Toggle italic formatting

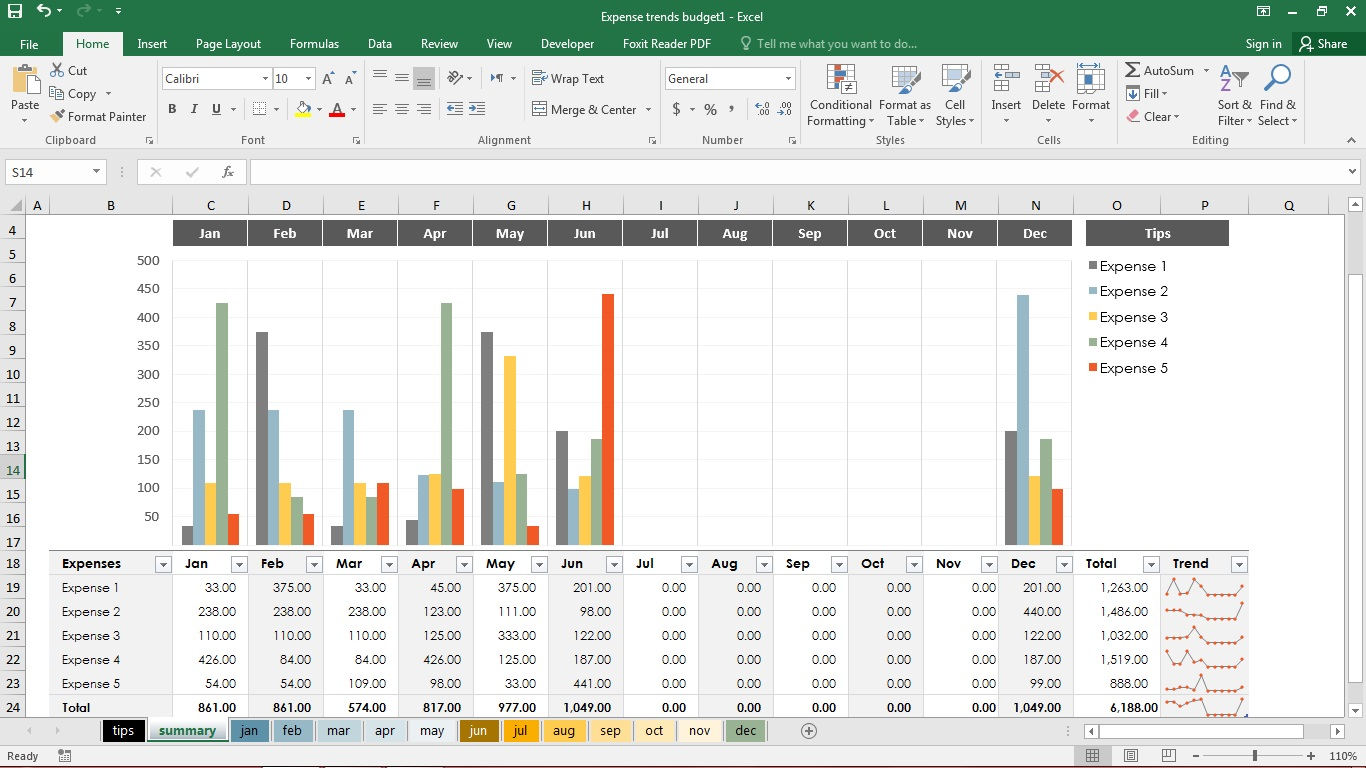click(x=193, y=109)
